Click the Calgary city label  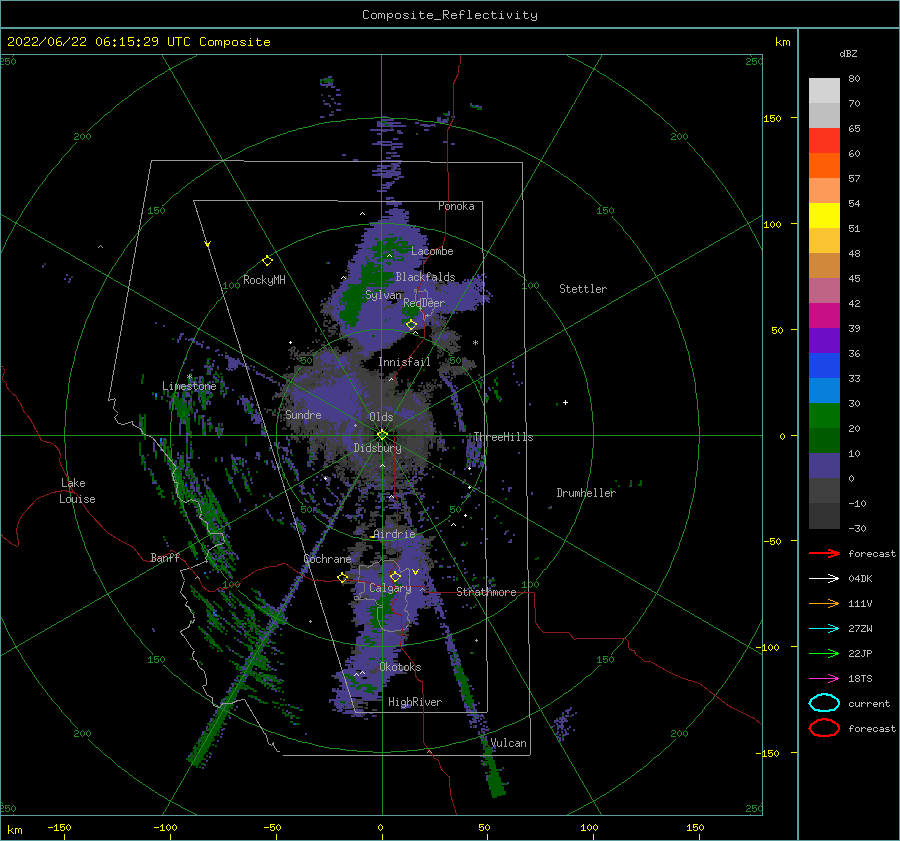click(390, 588)
